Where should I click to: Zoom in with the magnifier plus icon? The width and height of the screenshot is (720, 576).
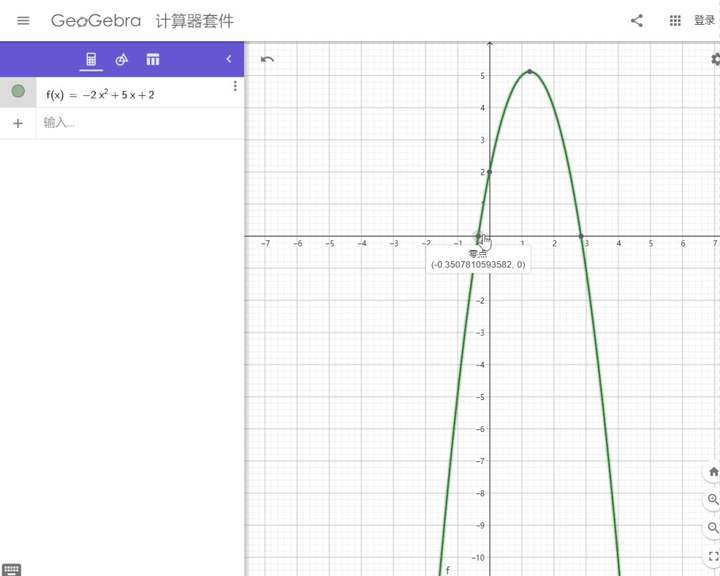pyautogui.click(x=713, y=499)
